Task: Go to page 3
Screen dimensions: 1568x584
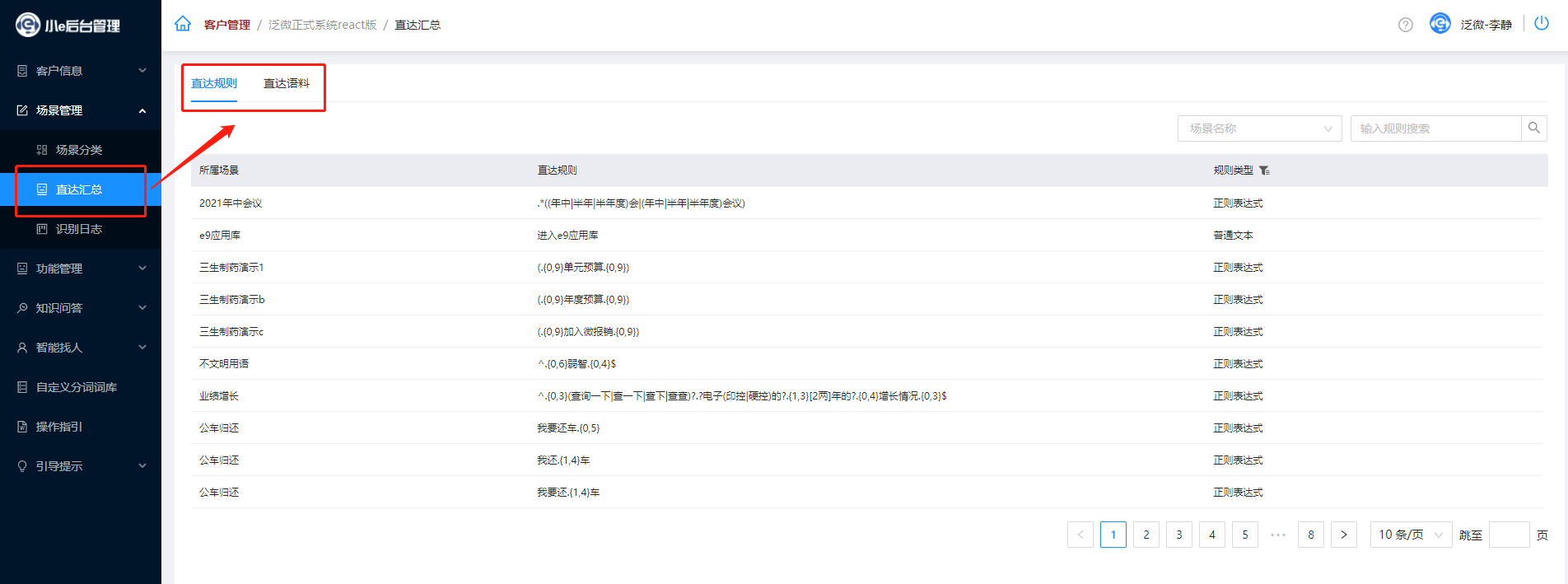Action: 1179,535
